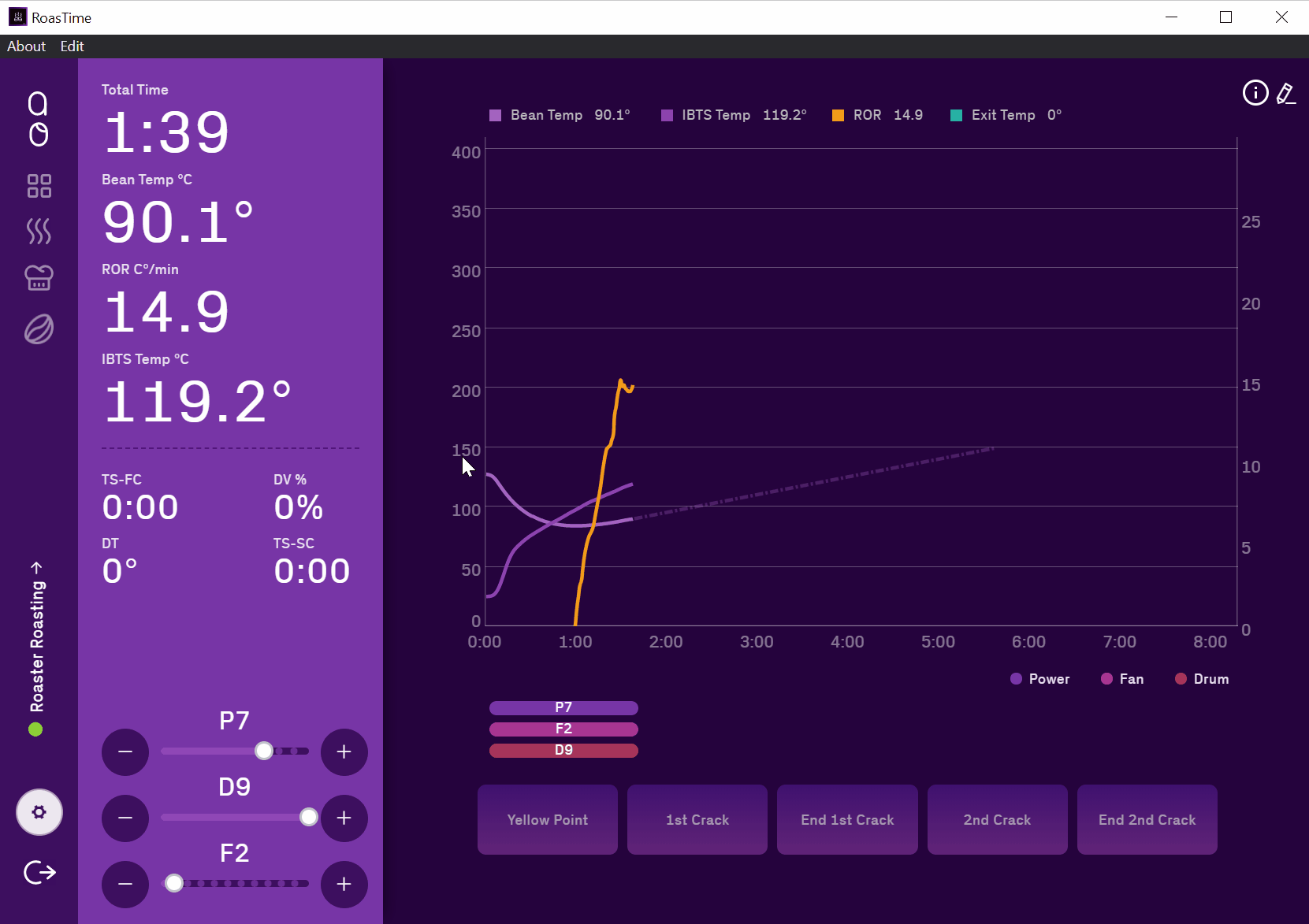Increase power with P7 plus button

pos(344,752)
